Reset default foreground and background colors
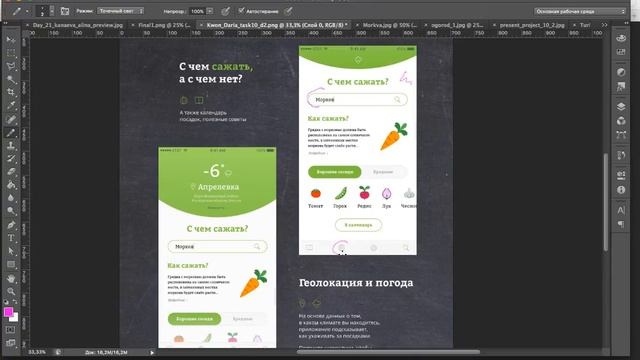The height and width of the screenshot is (360, 640). coord(6,302)
